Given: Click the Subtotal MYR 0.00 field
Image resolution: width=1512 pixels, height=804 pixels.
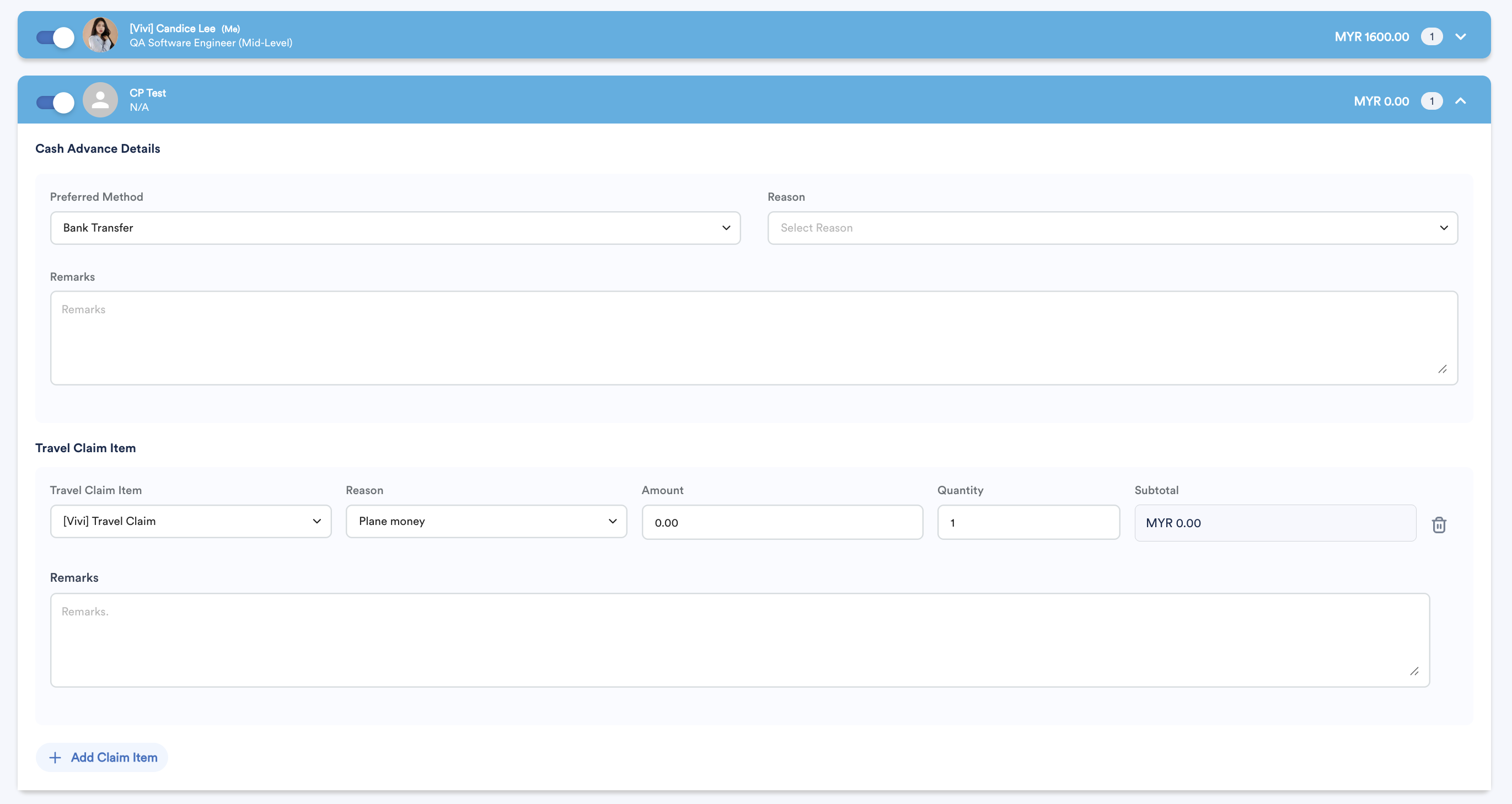Looking at the screenshot, I should click(x=1275, y=523).
